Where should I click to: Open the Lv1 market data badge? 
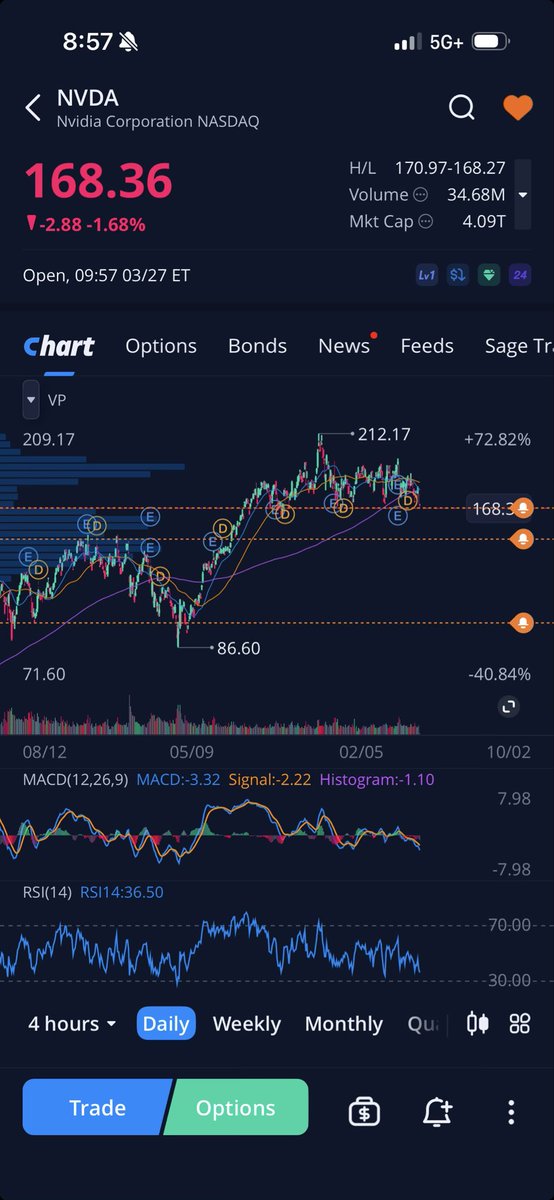point(427,275)
